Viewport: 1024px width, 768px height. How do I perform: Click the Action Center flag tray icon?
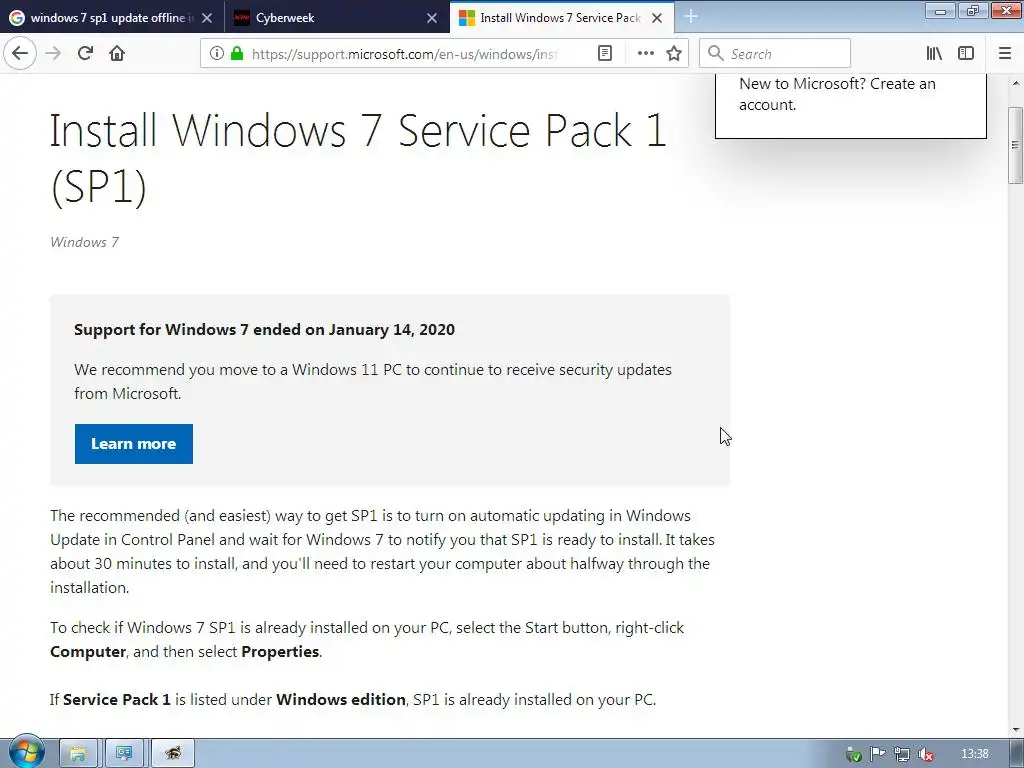[x=878, y=754]
